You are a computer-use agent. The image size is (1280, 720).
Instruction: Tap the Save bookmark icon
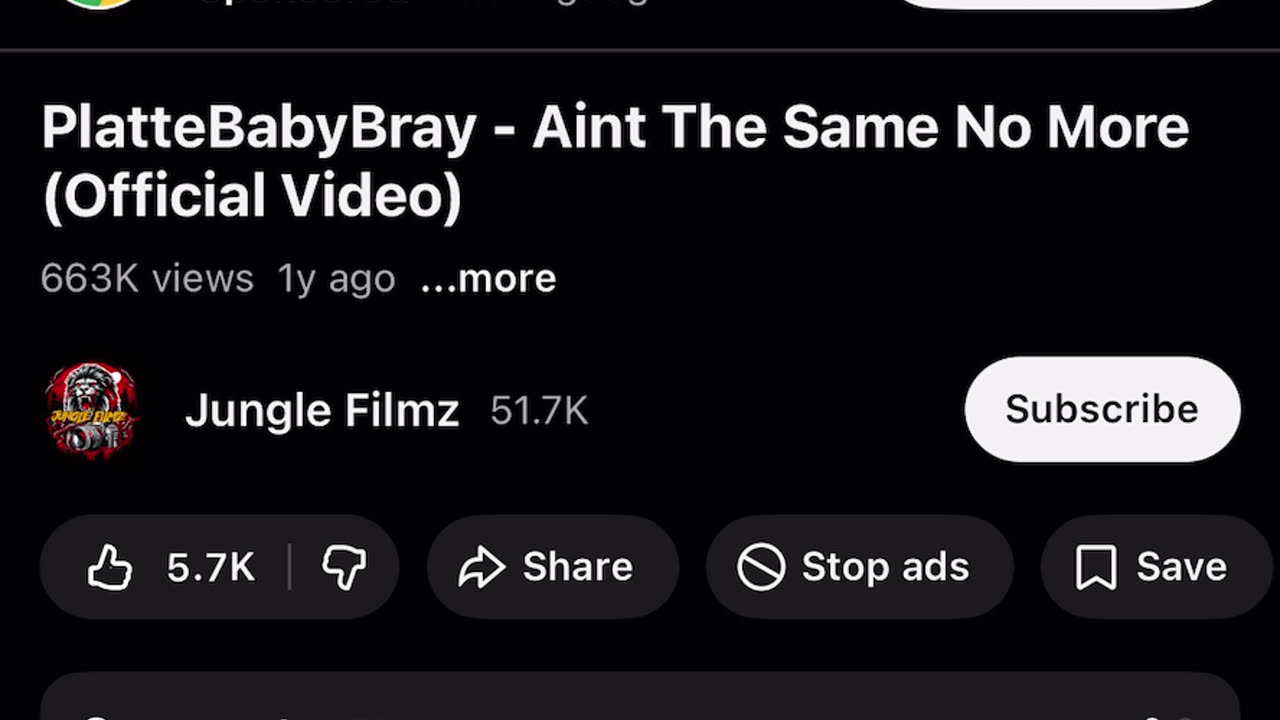pyautogui.click(x=1096, y=567)
